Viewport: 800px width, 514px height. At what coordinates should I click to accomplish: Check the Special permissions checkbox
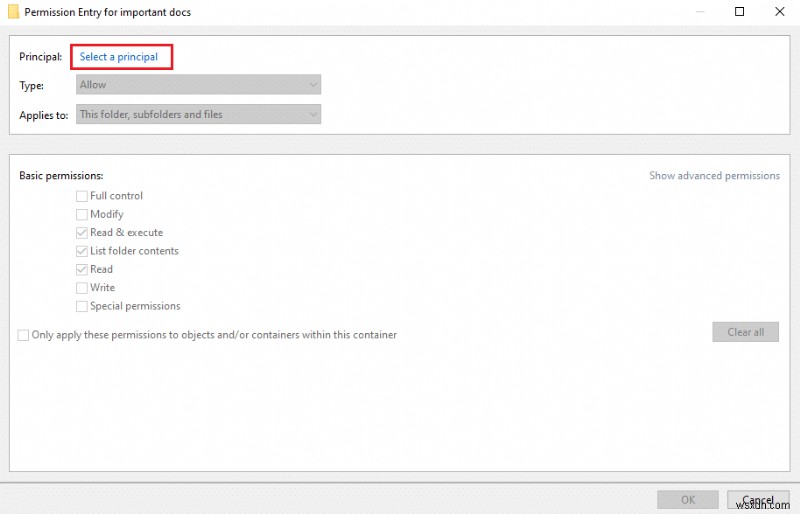[x=82, y=306]
